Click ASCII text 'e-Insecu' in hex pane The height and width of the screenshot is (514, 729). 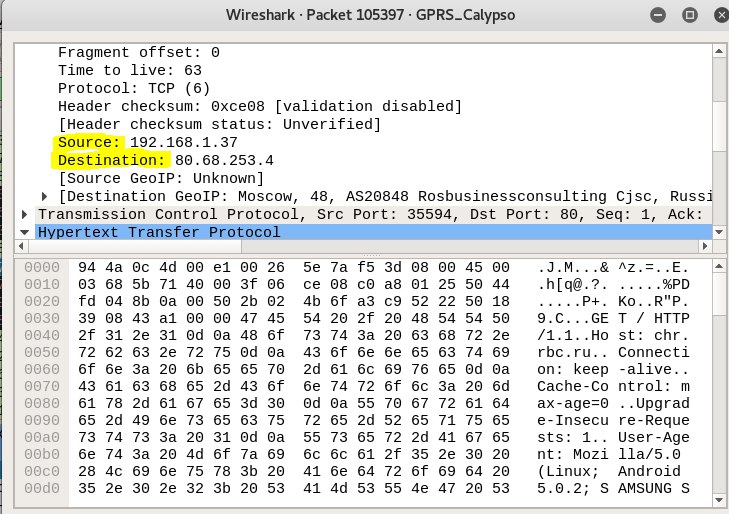coord(572,420)
